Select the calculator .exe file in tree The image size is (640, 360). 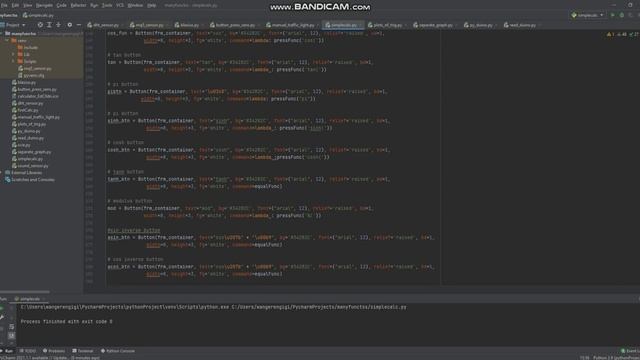tap(35, 96)
